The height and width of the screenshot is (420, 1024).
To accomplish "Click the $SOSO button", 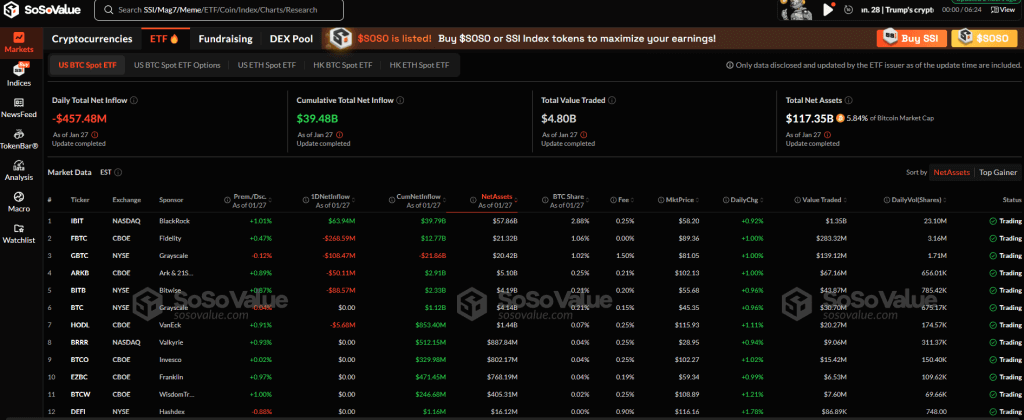I will (985, 39).
